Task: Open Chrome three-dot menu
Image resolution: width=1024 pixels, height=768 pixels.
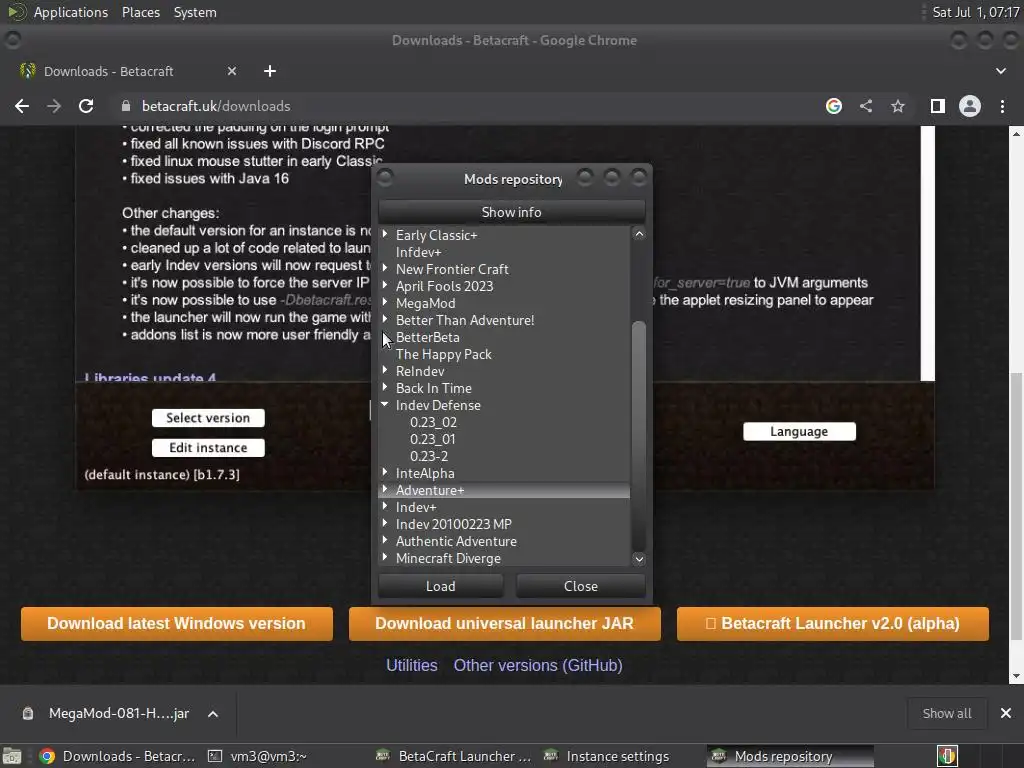Action: pyautogui.click(x=1002, y=106)
